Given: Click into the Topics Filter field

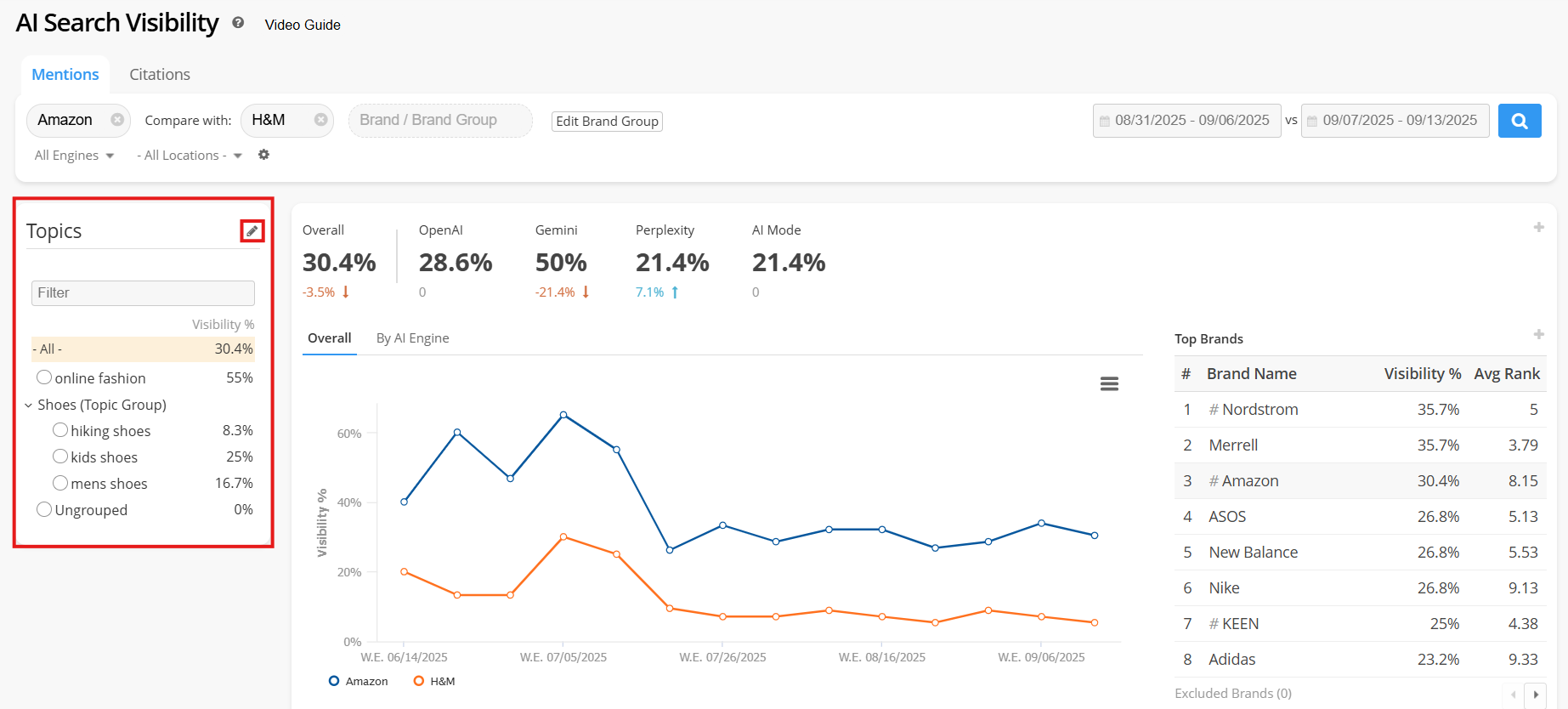Looking at the screenshot, I should (143, 293).
